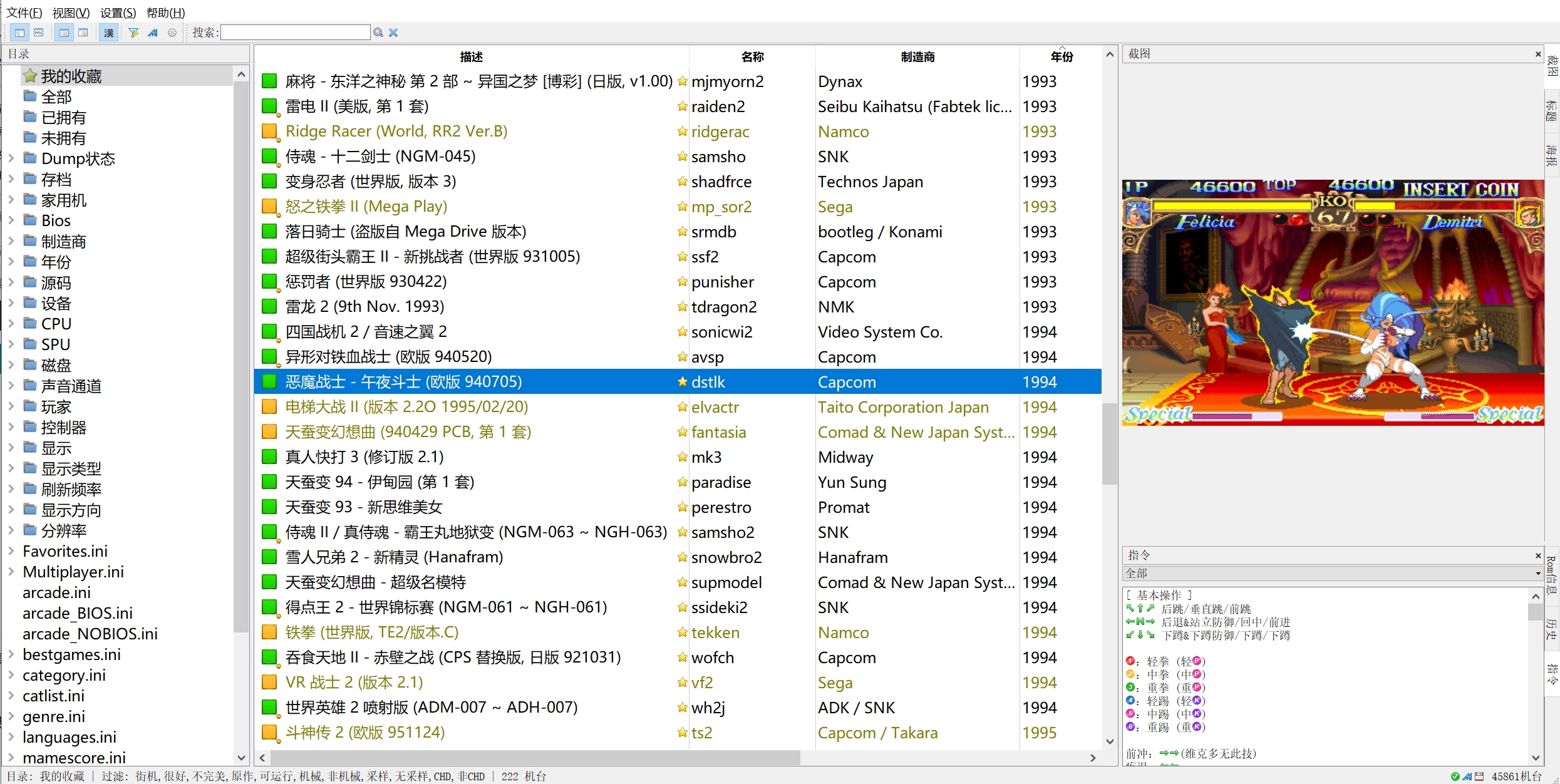Screen dimensions: 1560x784
Task: Open the 全部 command filter dropdown
Action: tap(1333, 573)
